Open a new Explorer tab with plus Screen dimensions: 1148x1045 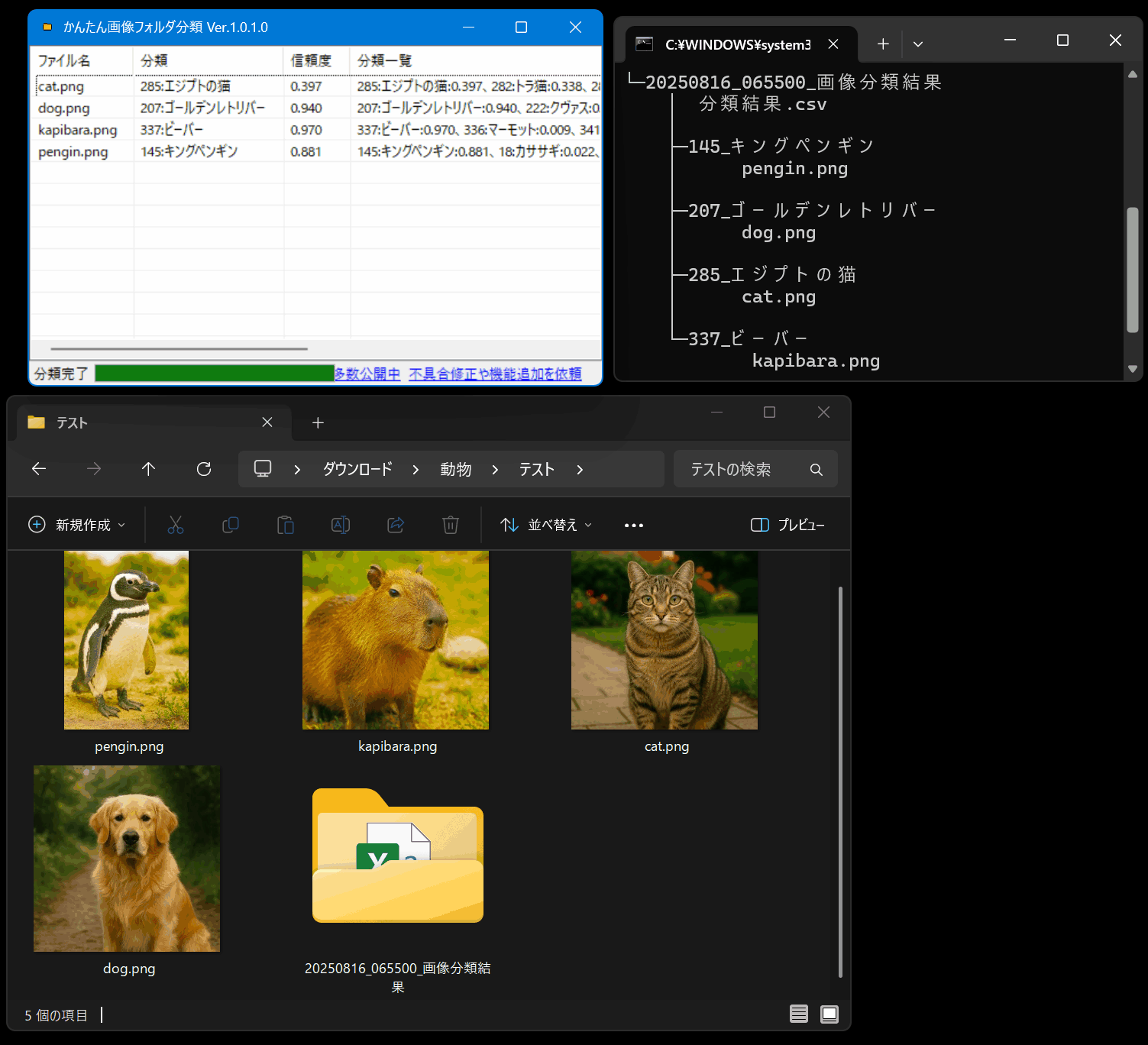[x=319, y=422]
